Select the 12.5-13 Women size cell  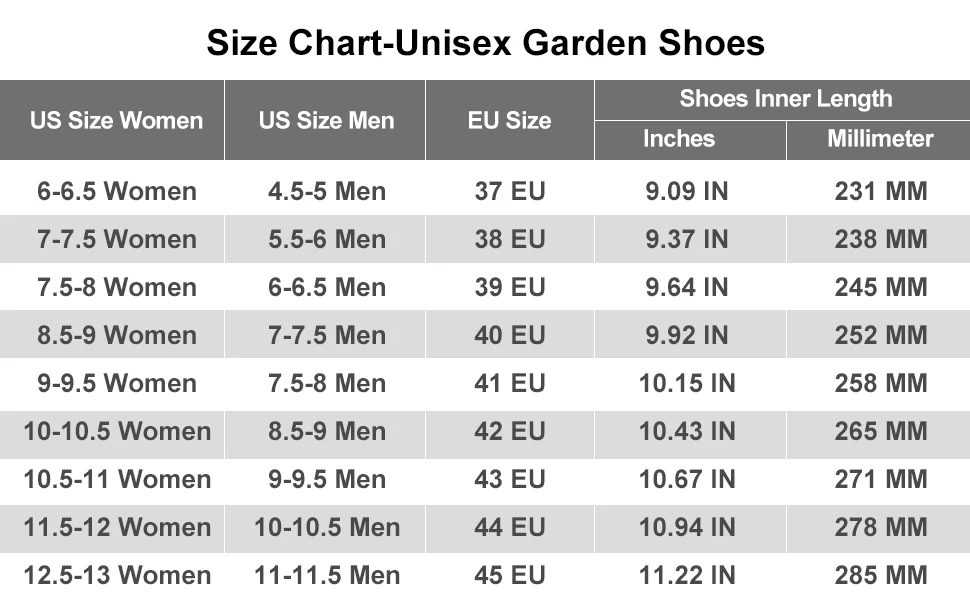[117, 575]
